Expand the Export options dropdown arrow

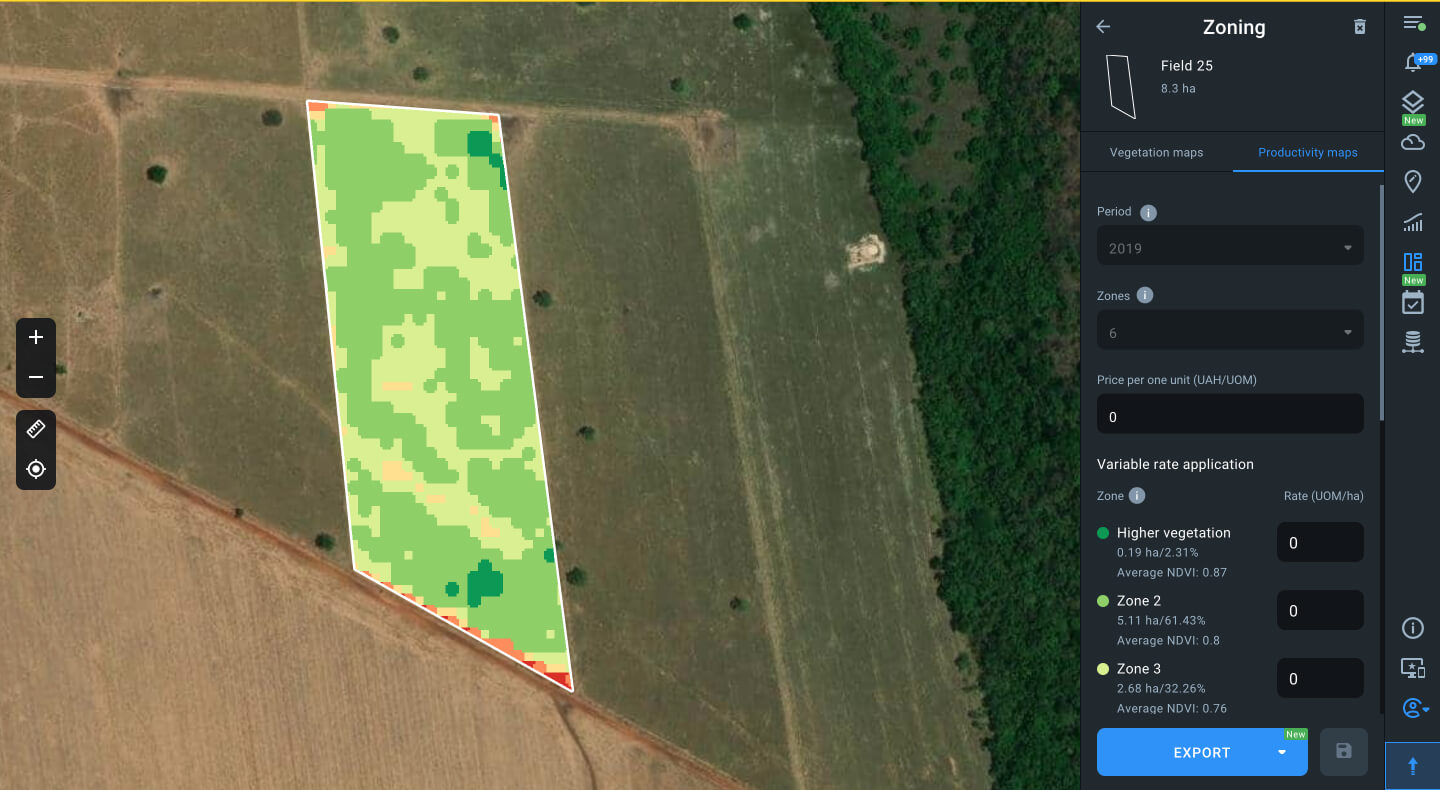tap(1282, 752)
